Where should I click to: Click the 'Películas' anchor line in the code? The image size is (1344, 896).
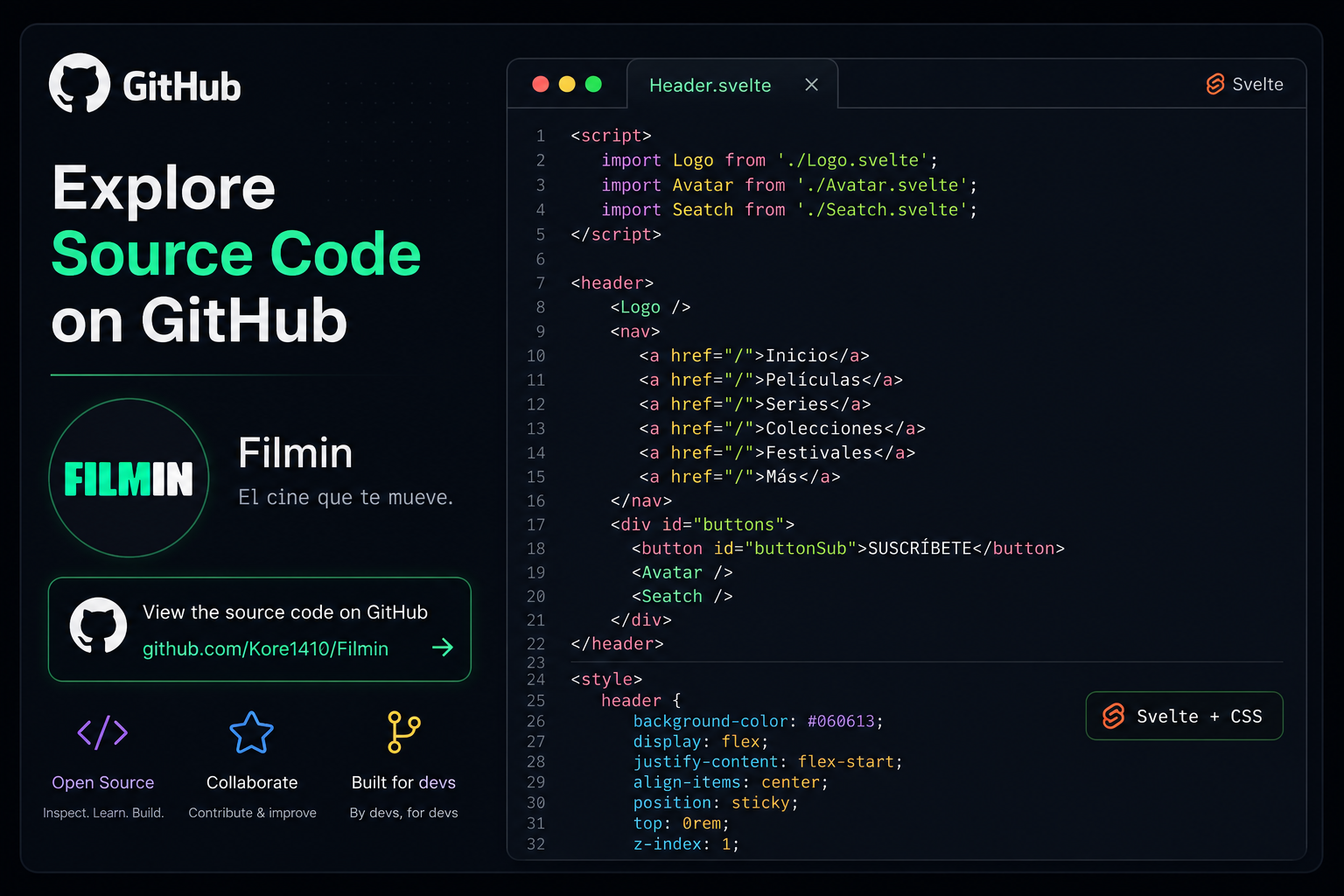[771, 380]
